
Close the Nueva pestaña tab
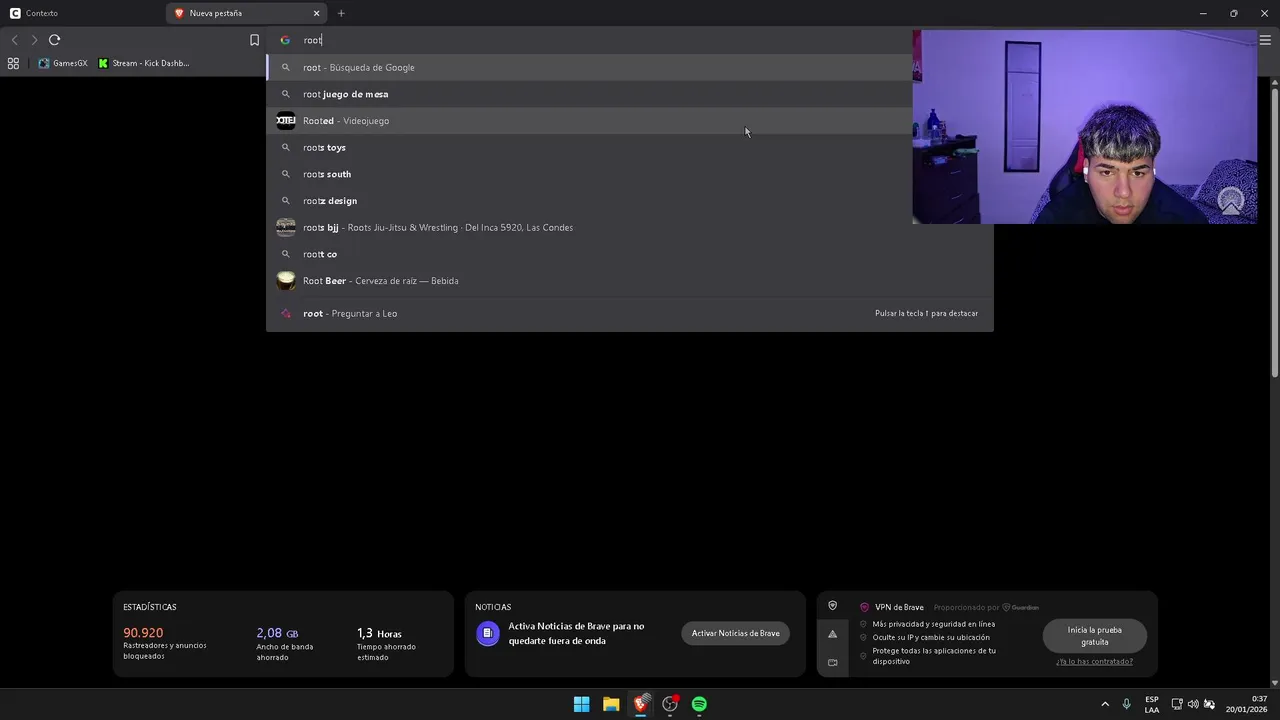tap(317, 13)
